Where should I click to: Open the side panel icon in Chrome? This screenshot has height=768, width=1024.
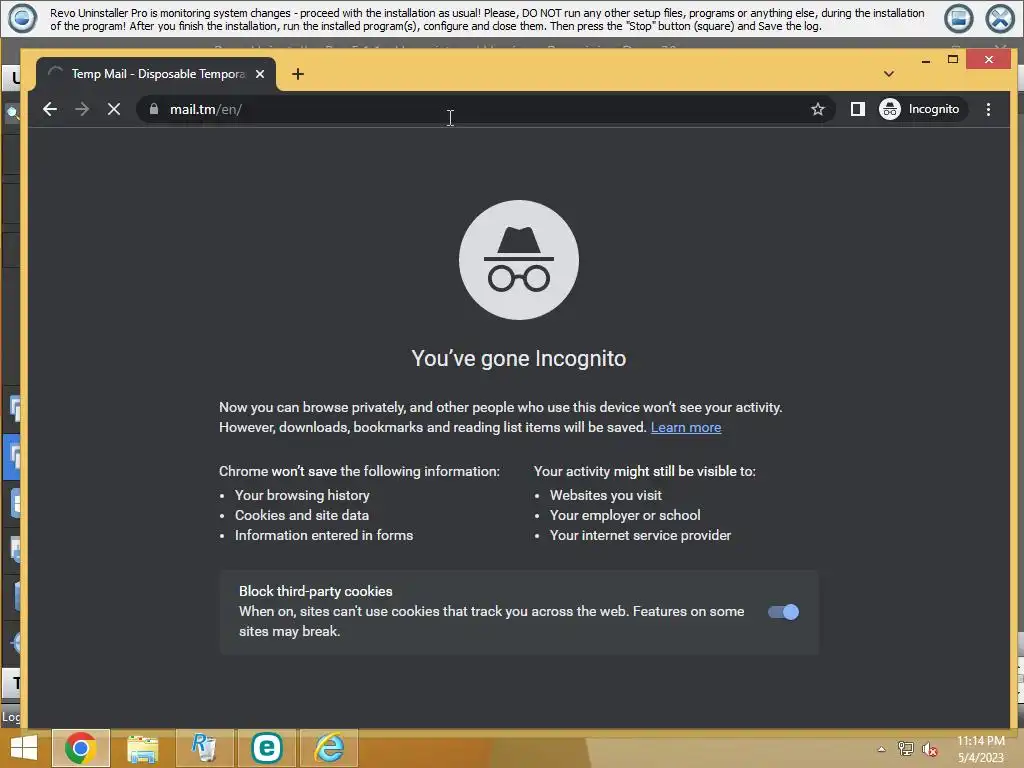pyautogui.click(x=857, y=109)
